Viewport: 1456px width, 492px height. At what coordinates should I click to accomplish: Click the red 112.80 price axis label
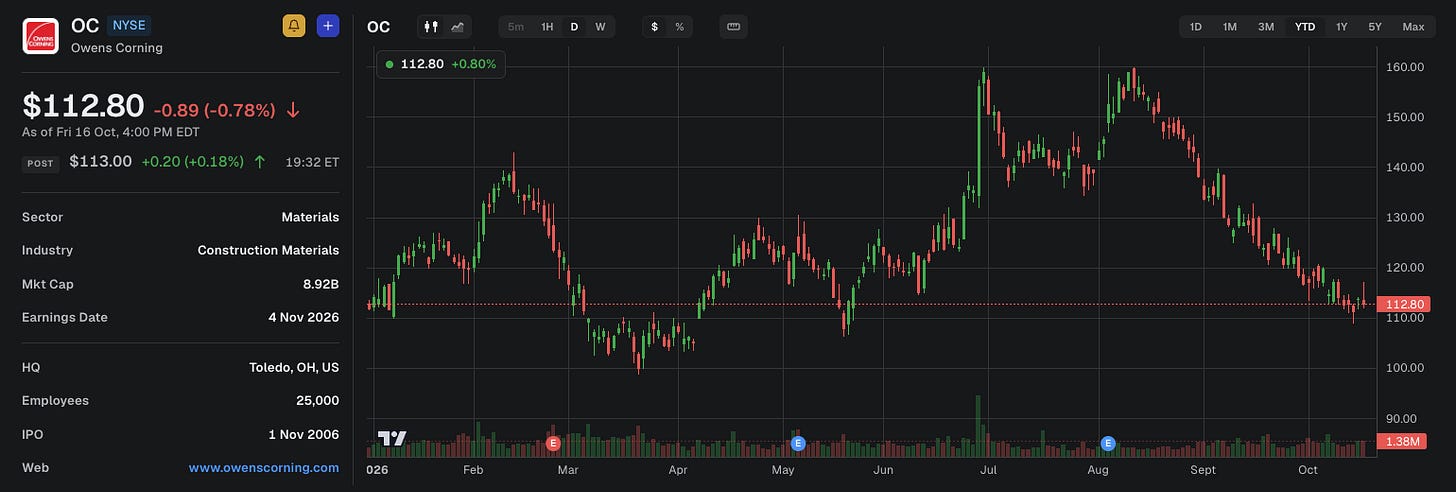(x=1403, y=304)
